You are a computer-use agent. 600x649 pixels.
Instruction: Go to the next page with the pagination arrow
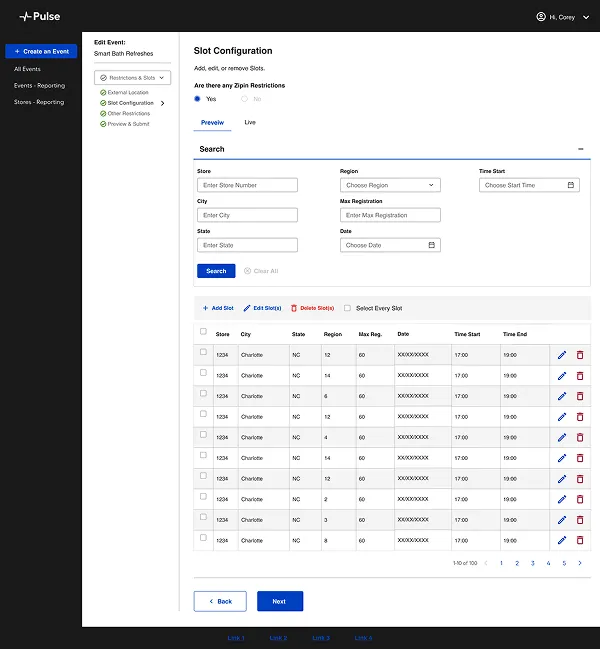click(x=580, y=563)
